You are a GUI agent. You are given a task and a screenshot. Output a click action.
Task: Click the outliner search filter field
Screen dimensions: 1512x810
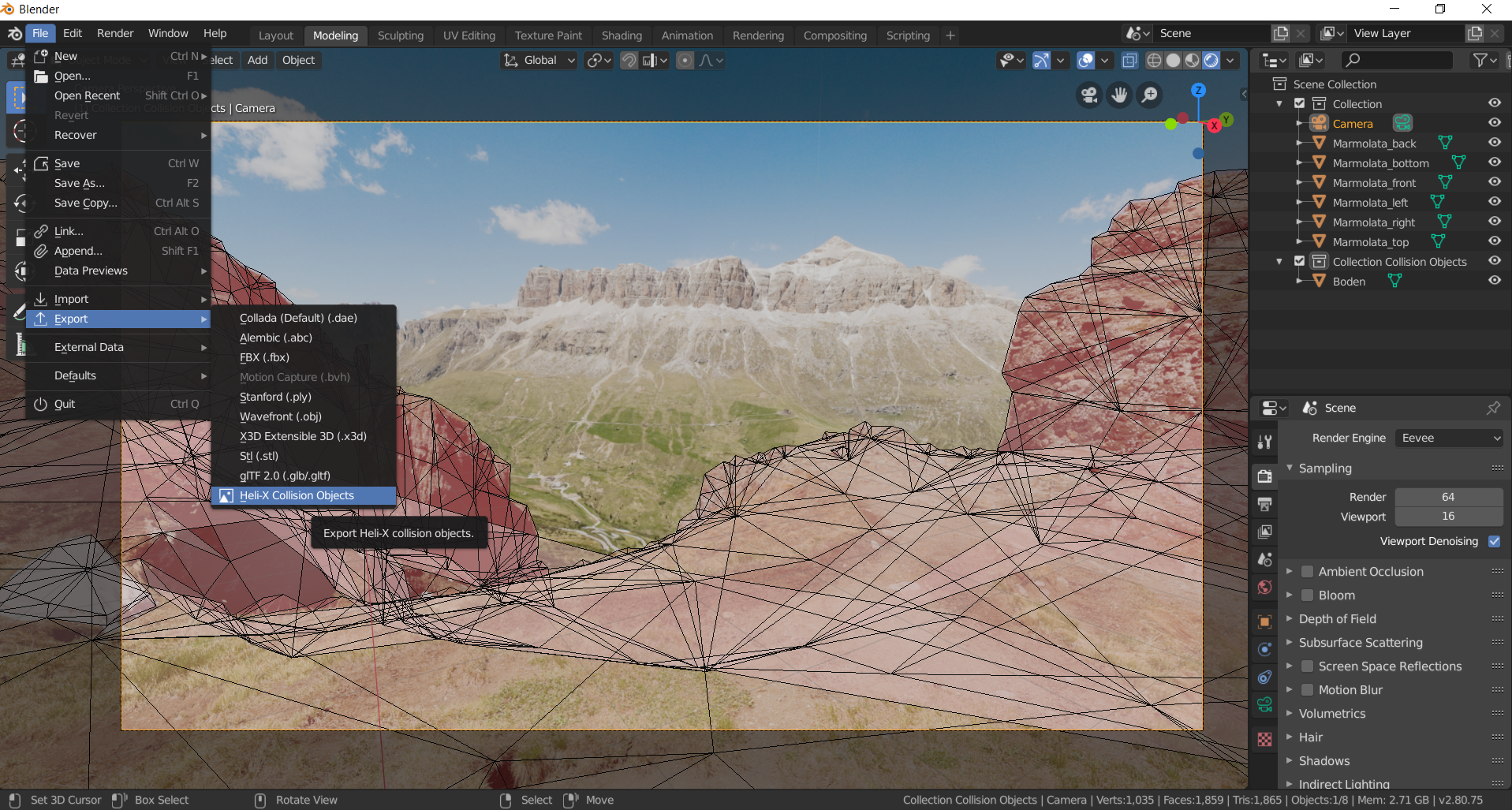coord(1400,60)
